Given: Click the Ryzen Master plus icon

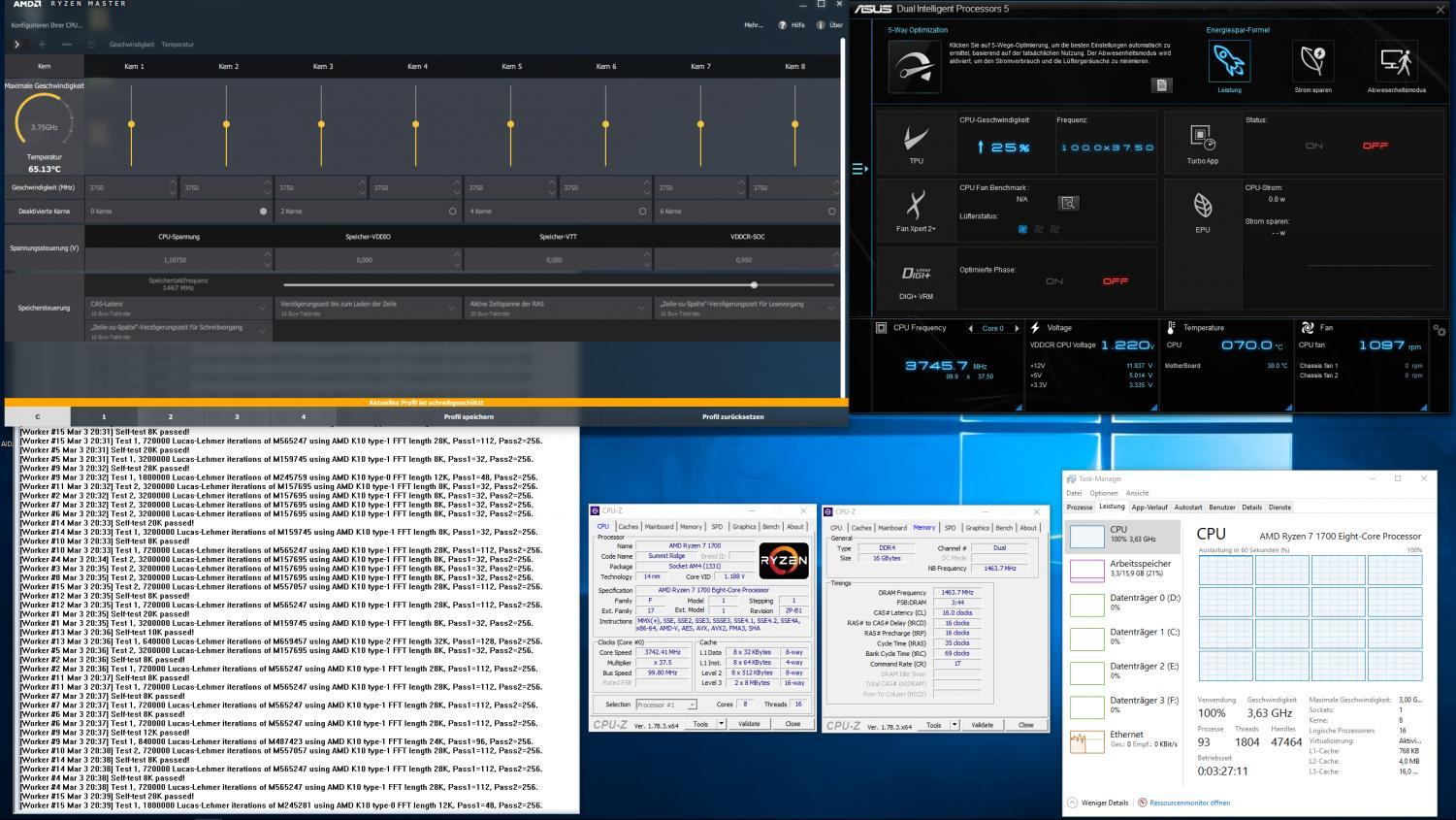Looking at the screenshot, I should tap(42, 44).
